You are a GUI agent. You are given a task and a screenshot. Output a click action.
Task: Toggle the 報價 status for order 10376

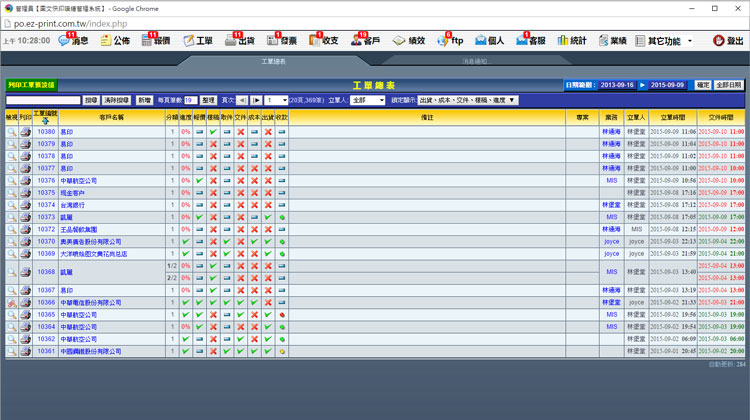coord(199,181)
